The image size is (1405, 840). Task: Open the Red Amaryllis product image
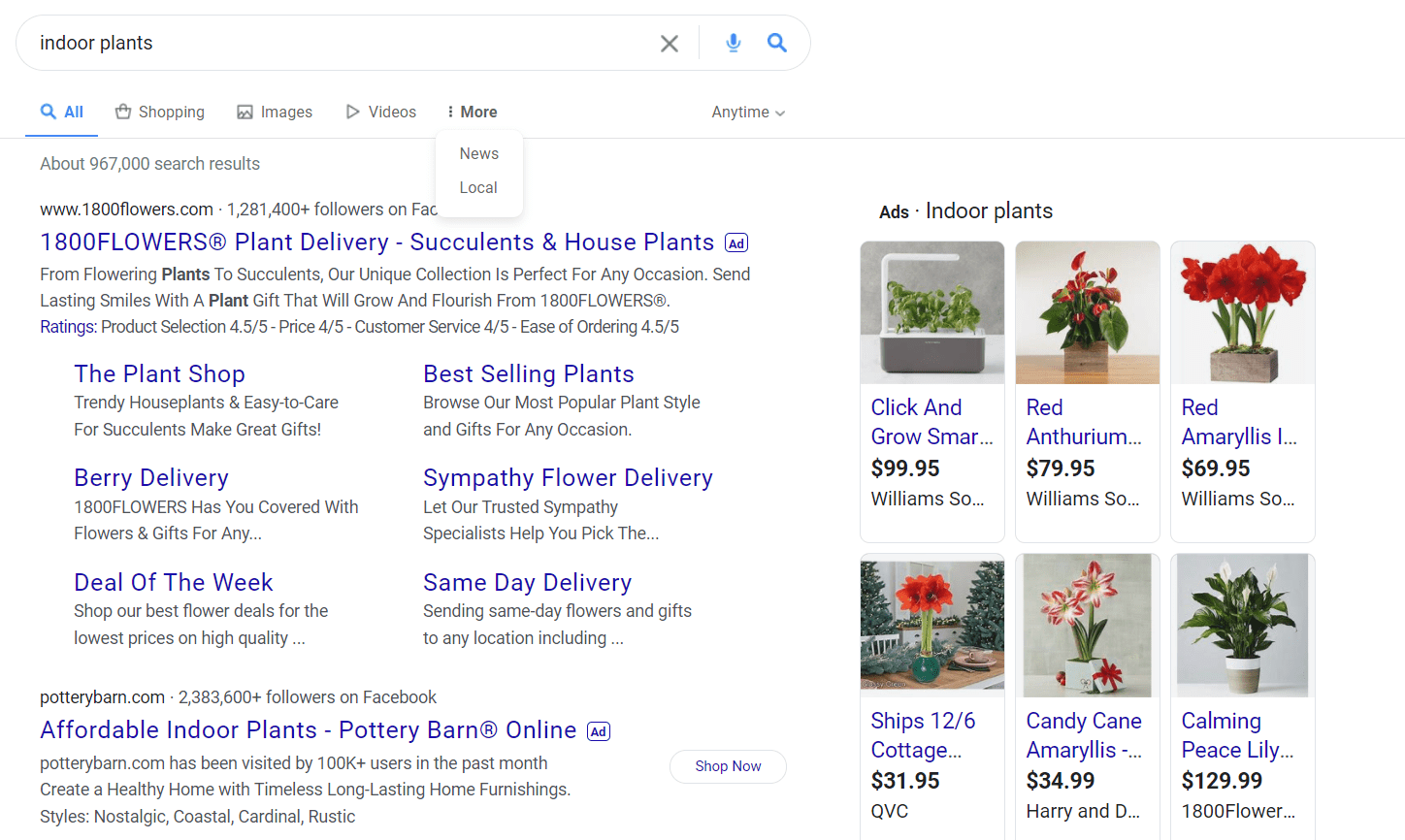pos(1243,312)
